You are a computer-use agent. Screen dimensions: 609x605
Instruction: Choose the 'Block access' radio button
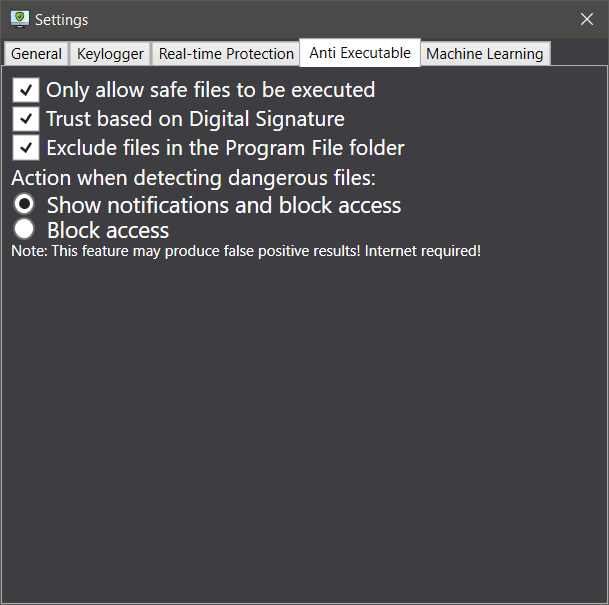pos(25,229)
